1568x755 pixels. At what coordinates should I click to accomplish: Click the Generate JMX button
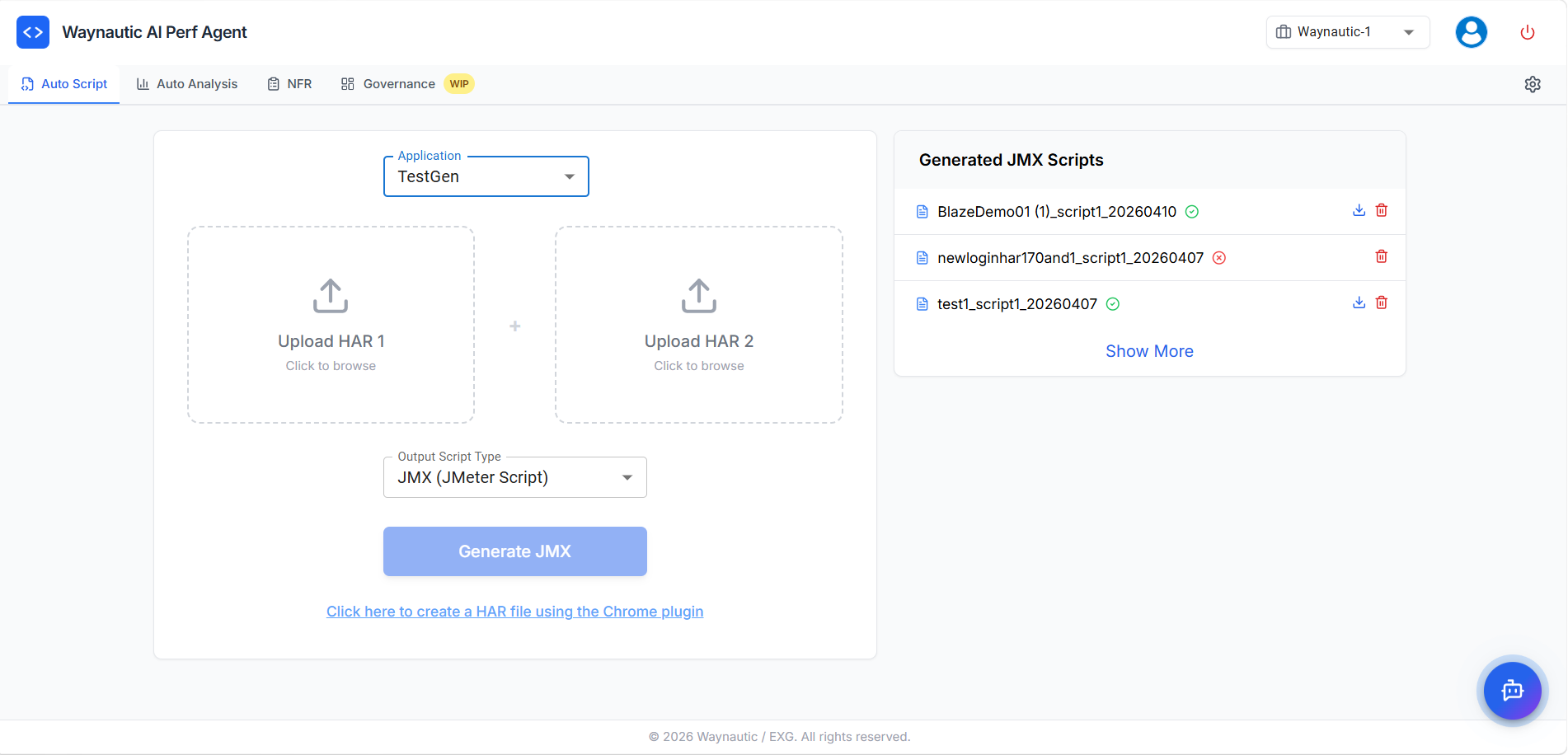pyautogui.click(x=514, y=551)
